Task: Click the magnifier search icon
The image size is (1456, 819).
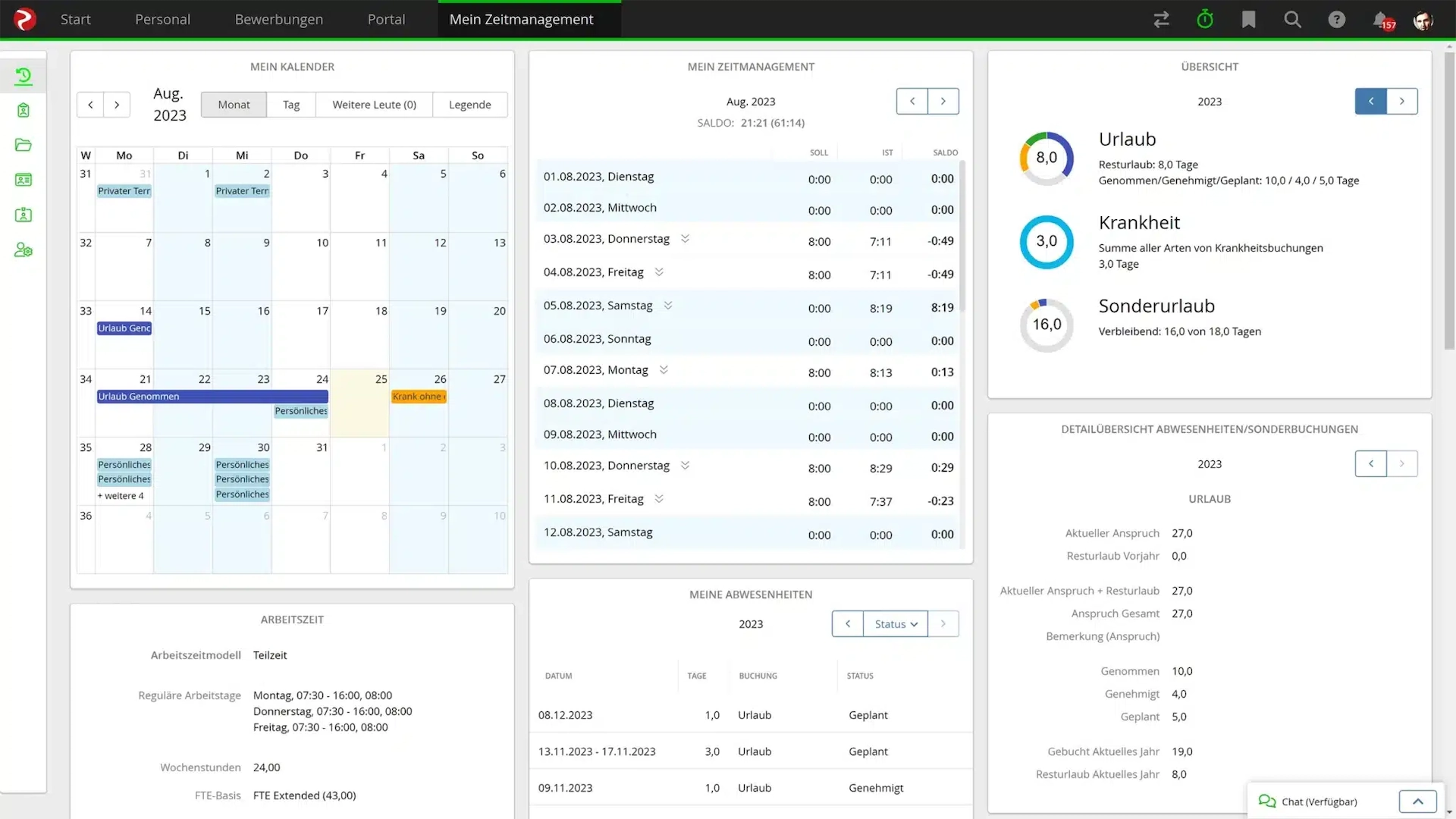Action: pyautogui.click(x=1293, y=20)
